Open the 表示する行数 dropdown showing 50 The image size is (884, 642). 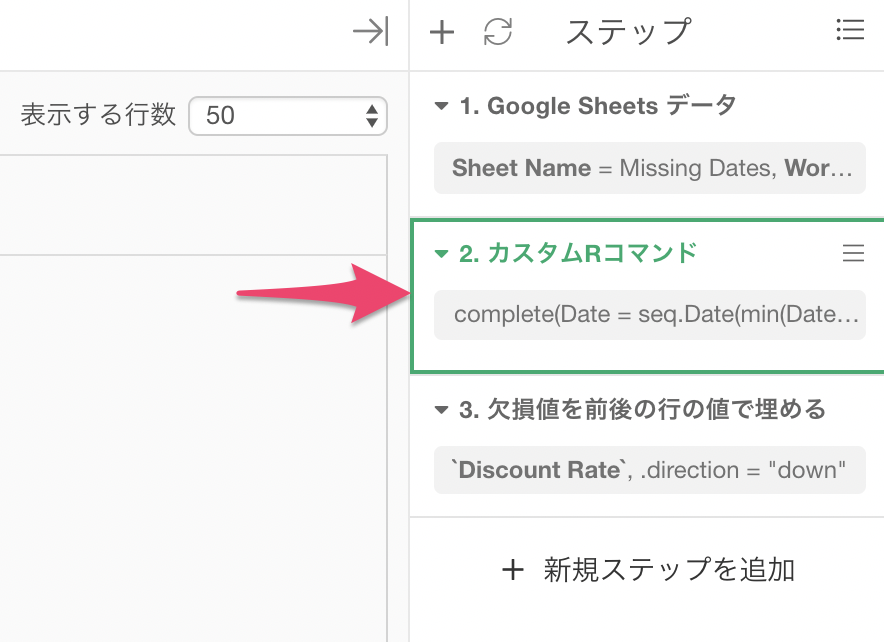click(288, 116)
